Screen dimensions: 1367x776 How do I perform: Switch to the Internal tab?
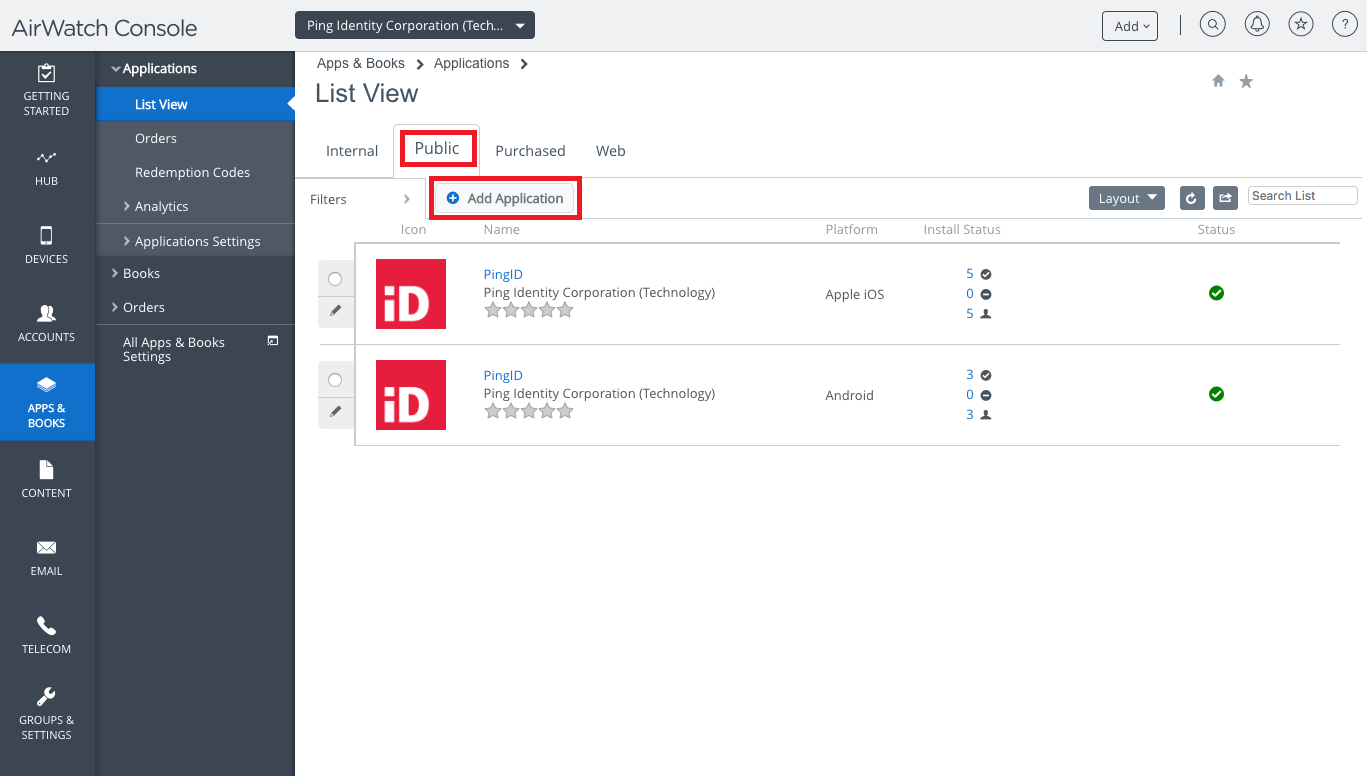tap(352, 151)
